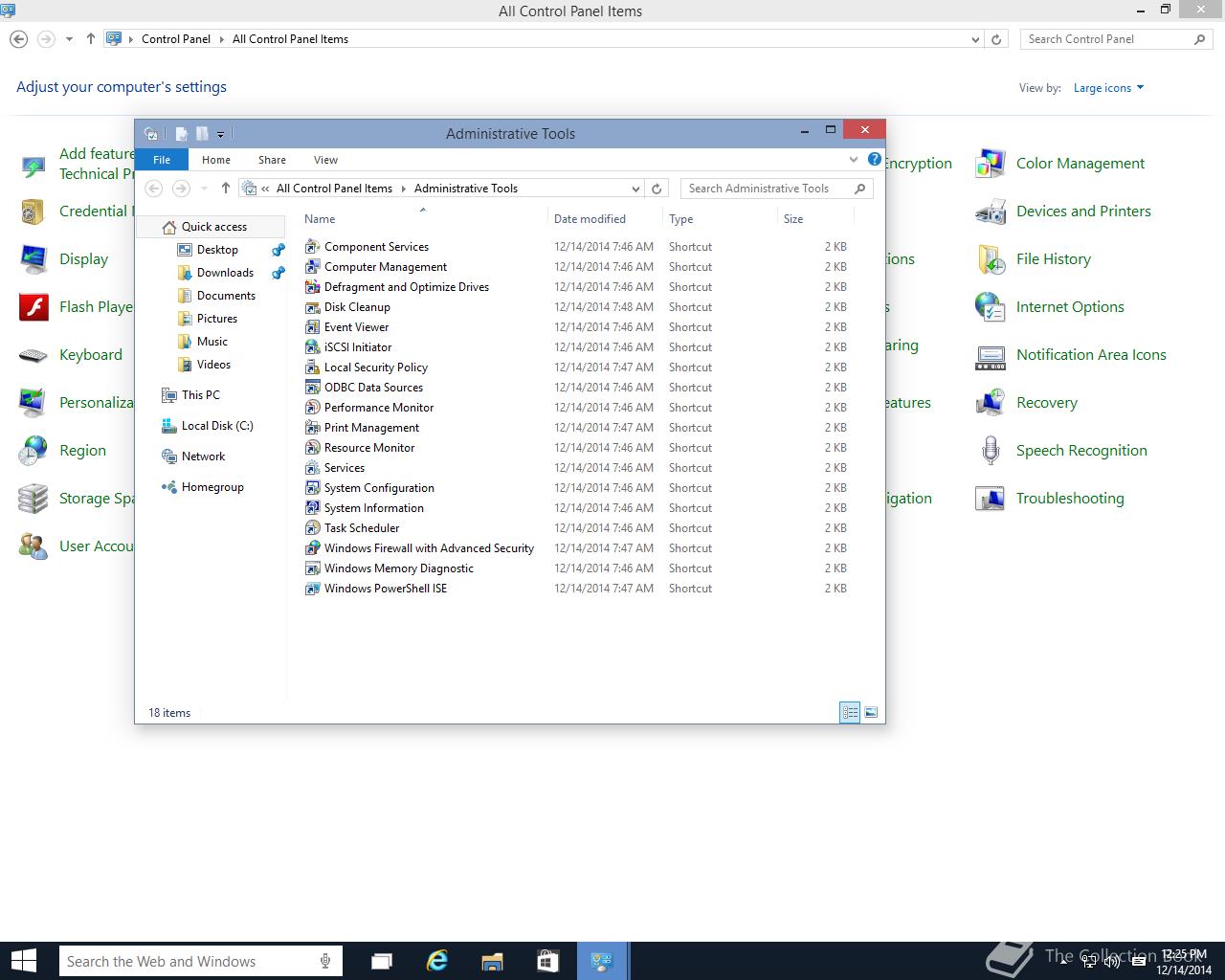
Task: Open Computer Management shortcut icon
Action: (x=312, y=267)
